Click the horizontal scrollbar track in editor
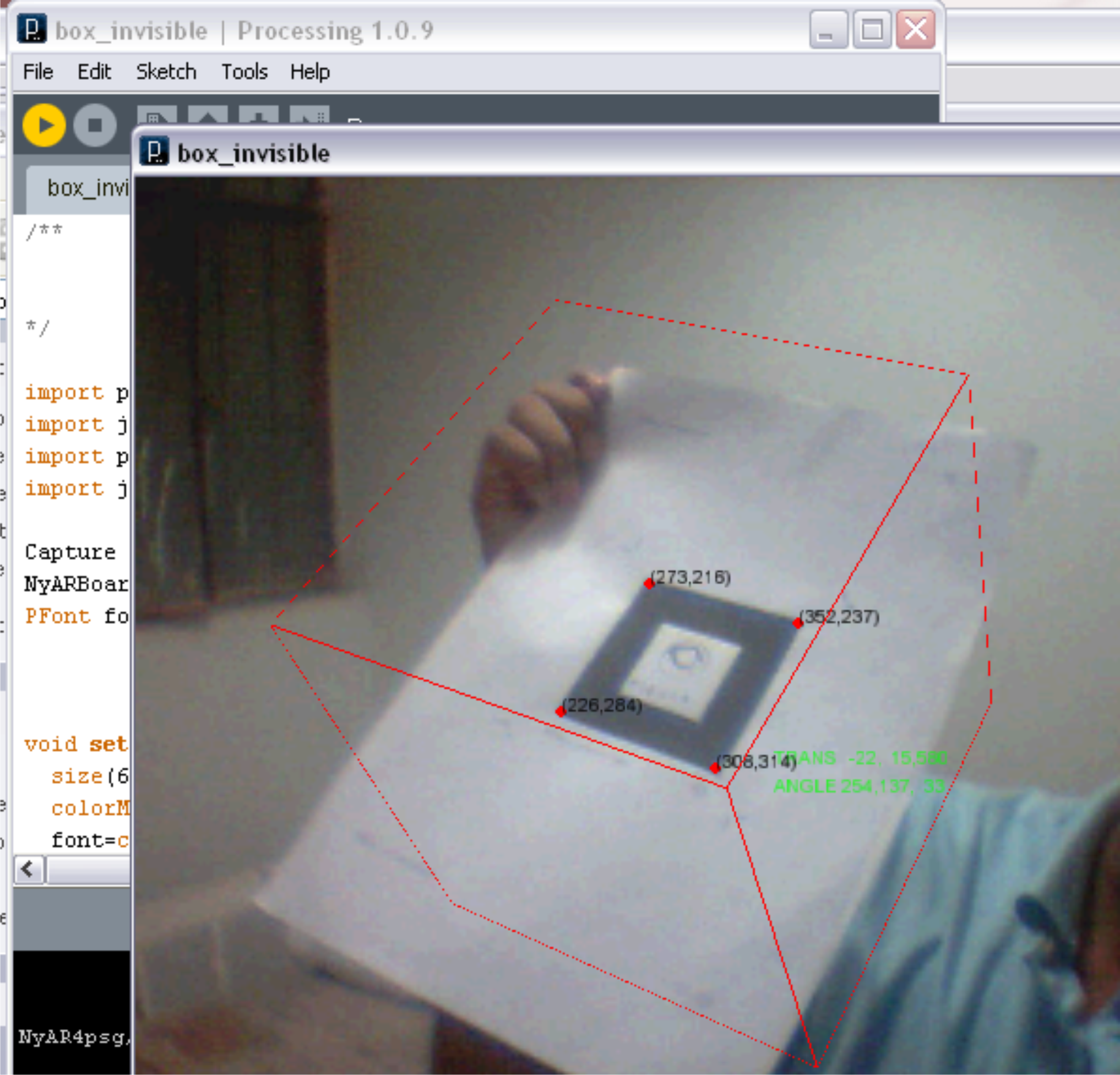This screenshot has height=1075, width=1120. click(89, 870)
